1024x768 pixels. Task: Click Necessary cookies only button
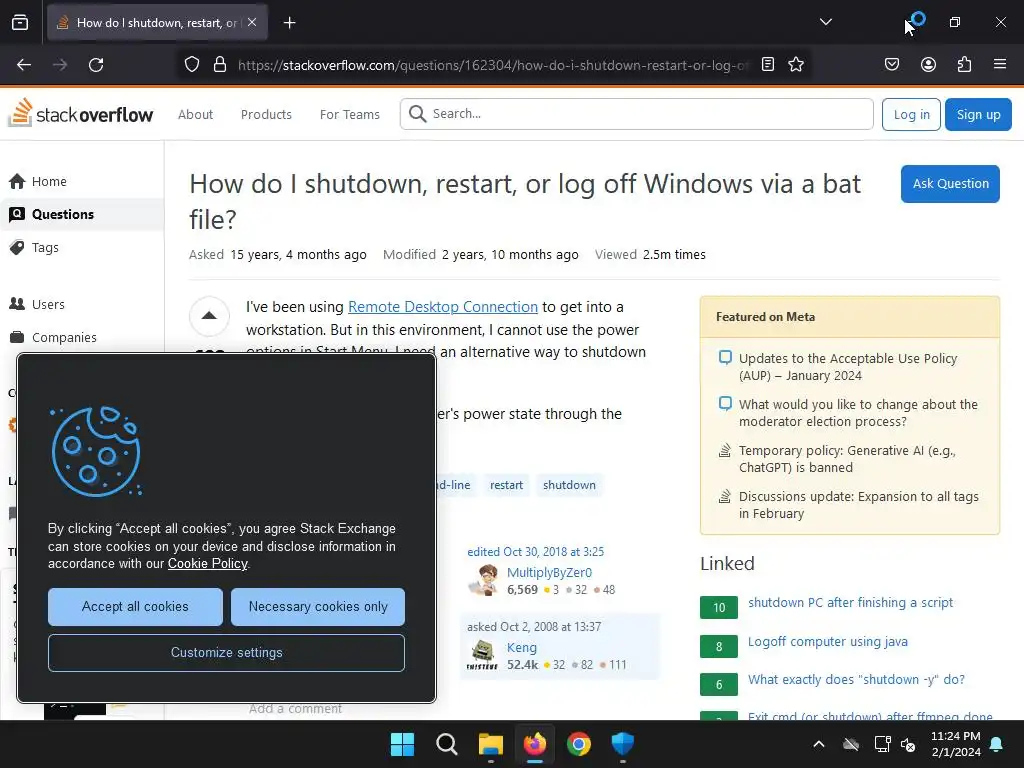point(318,607)
